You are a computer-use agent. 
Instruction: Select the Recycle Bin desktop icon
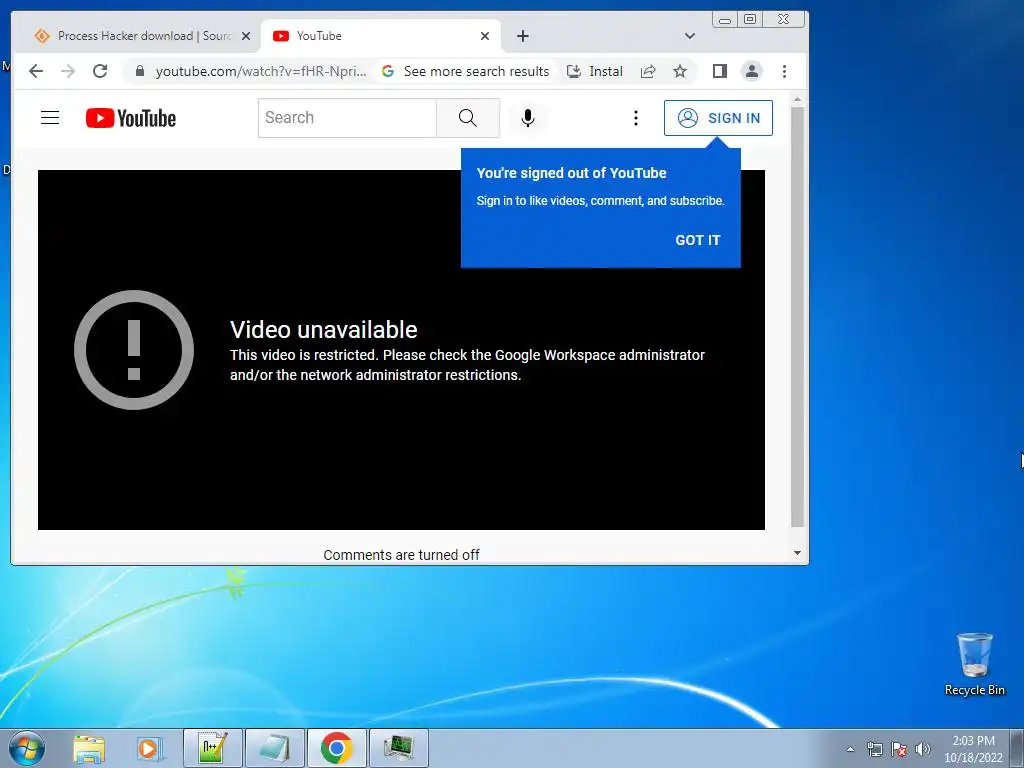974,664
